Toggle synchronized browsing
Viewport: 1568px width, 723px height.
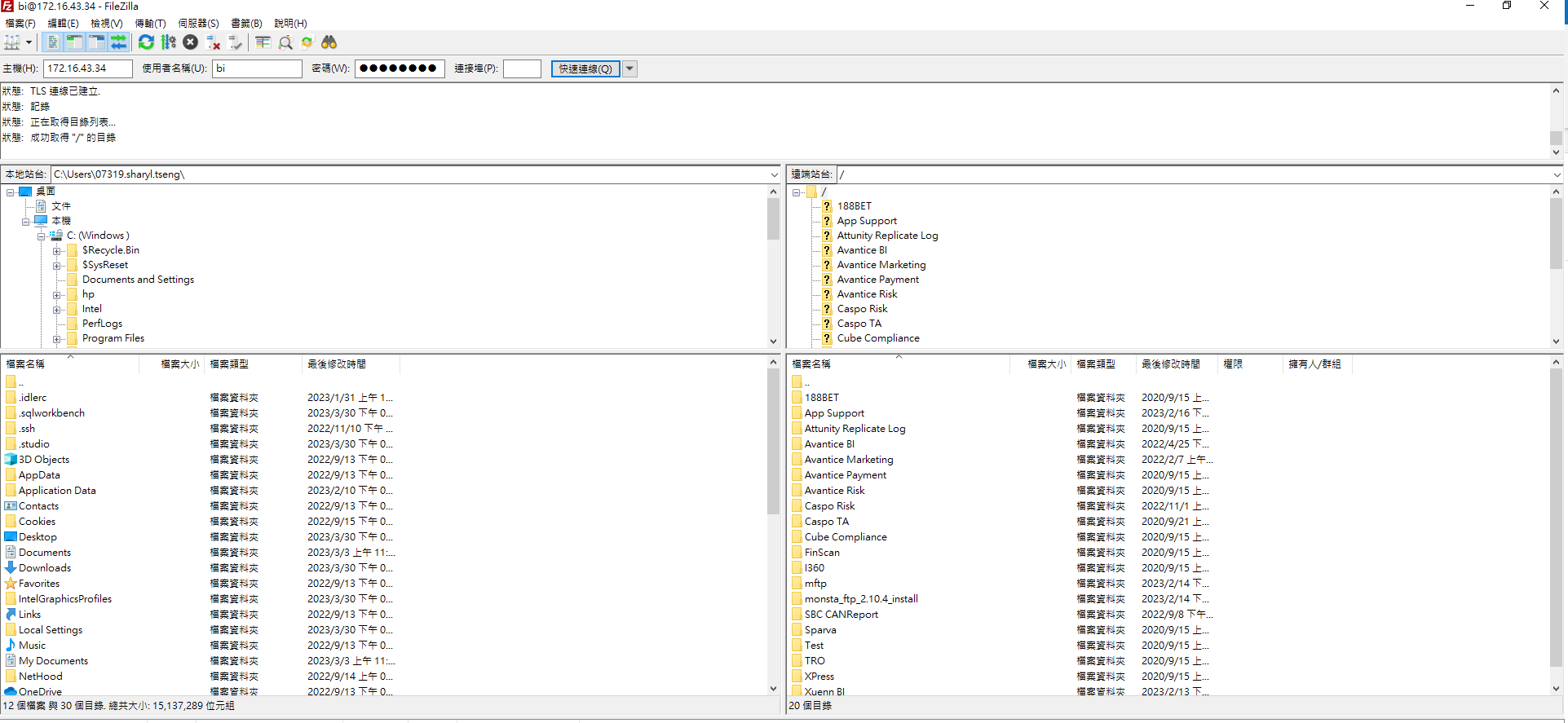(307, 42)
